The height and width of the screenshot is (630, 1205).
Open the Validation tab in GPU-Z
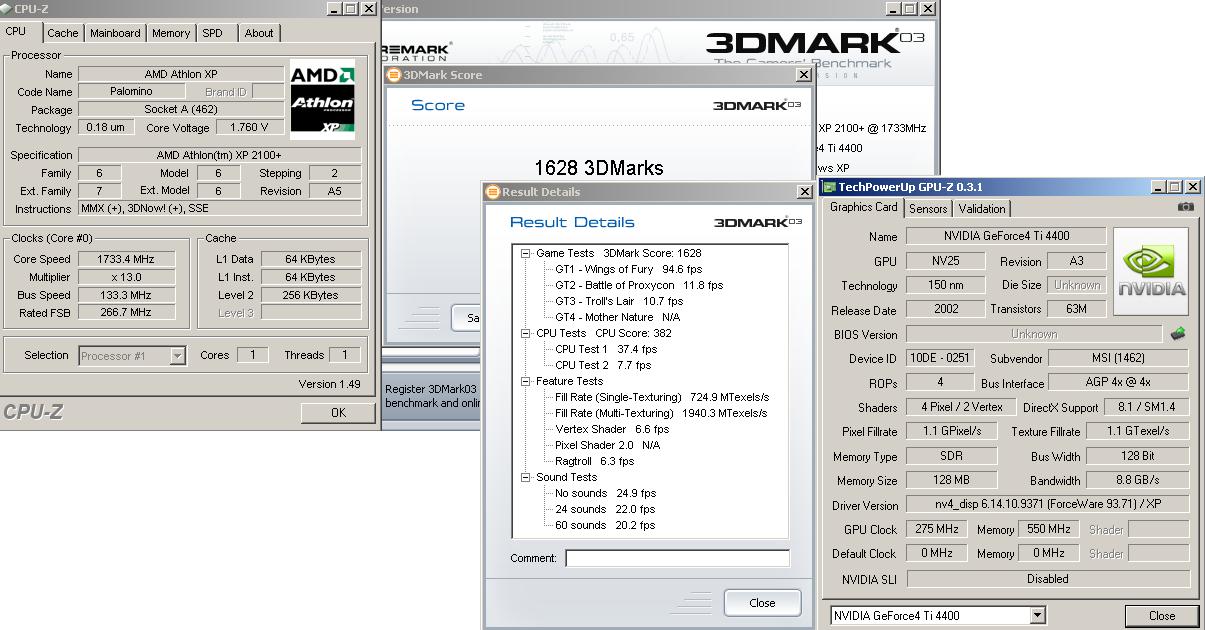click(982, 209)
